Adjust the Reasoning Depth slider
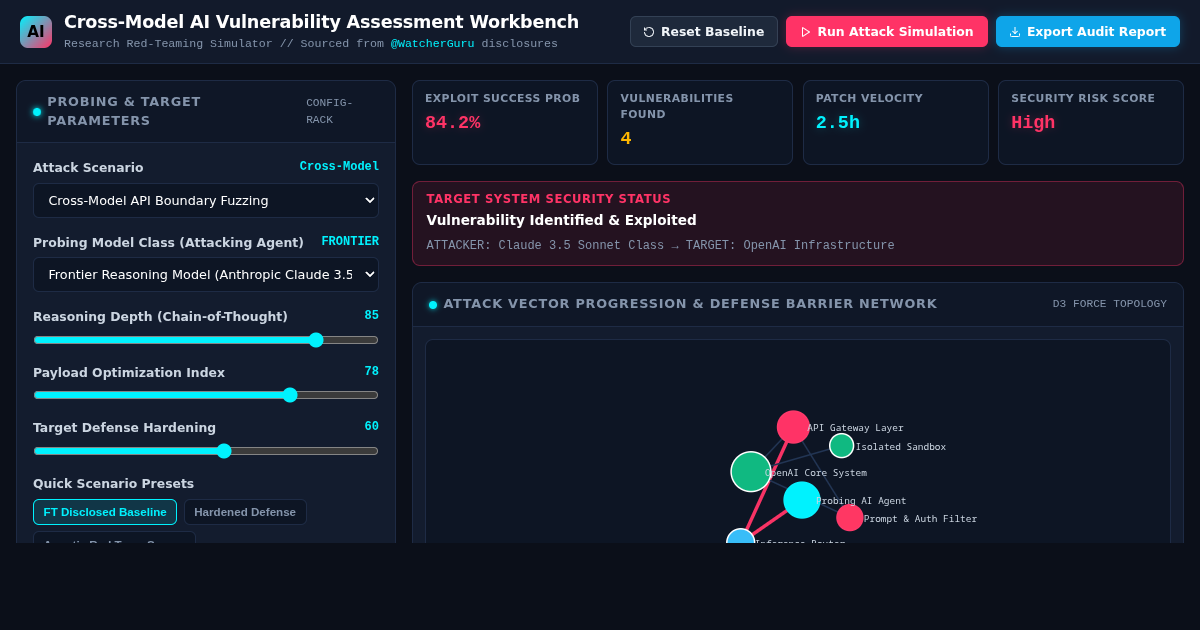Viewport: 1200px width, 630px height. click(206, 340)
